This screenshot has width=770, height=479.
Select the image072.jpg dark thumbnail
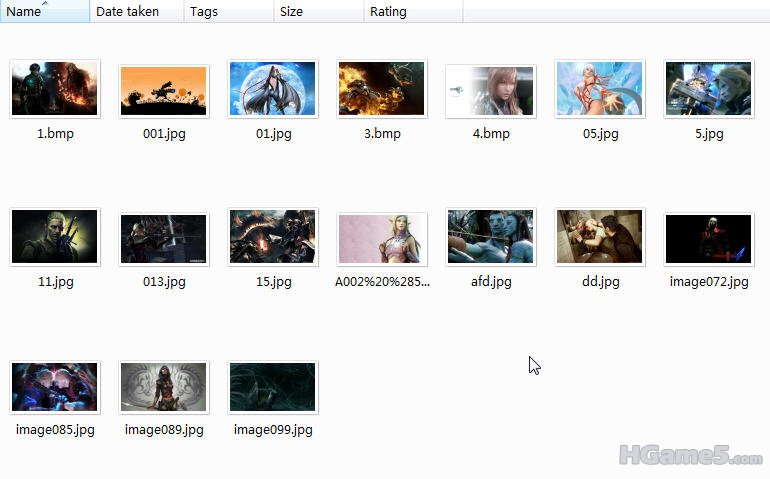click(709, 239)
